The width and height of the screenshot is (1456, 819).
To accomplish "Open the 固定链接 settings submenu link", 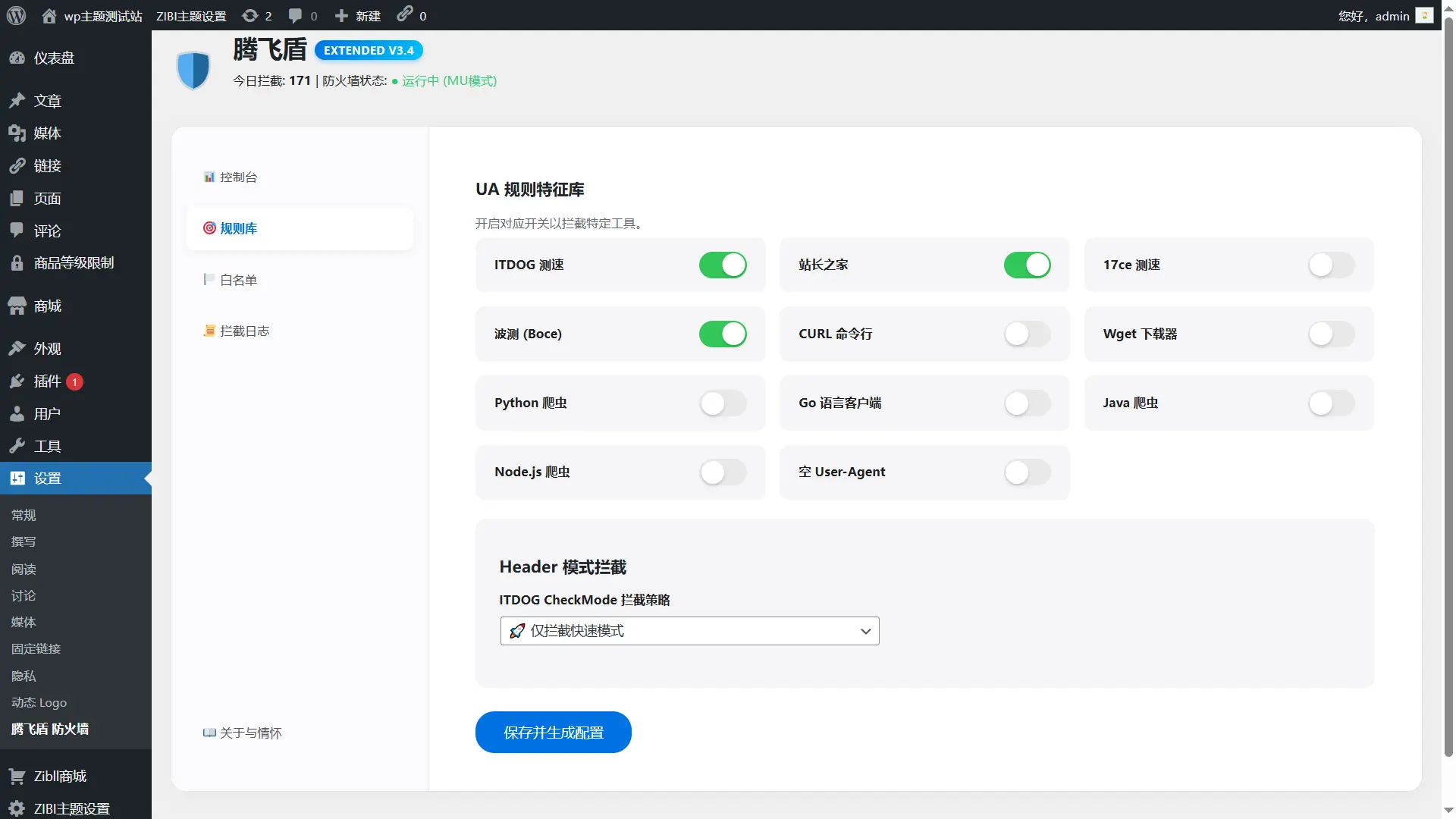I will pyautogui.click(x=36, y=649).
